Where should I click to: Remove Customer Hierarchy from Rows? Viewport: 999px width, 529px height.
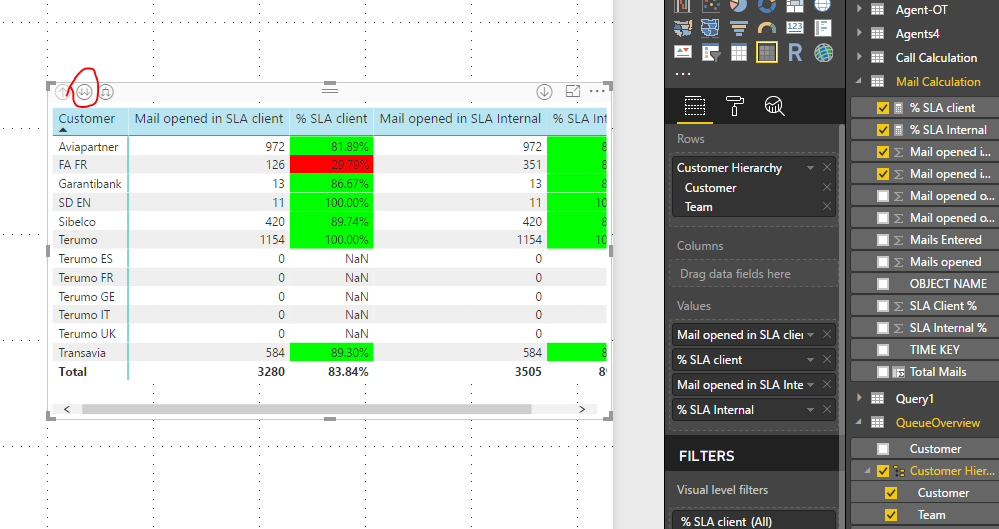coord(827,168)
